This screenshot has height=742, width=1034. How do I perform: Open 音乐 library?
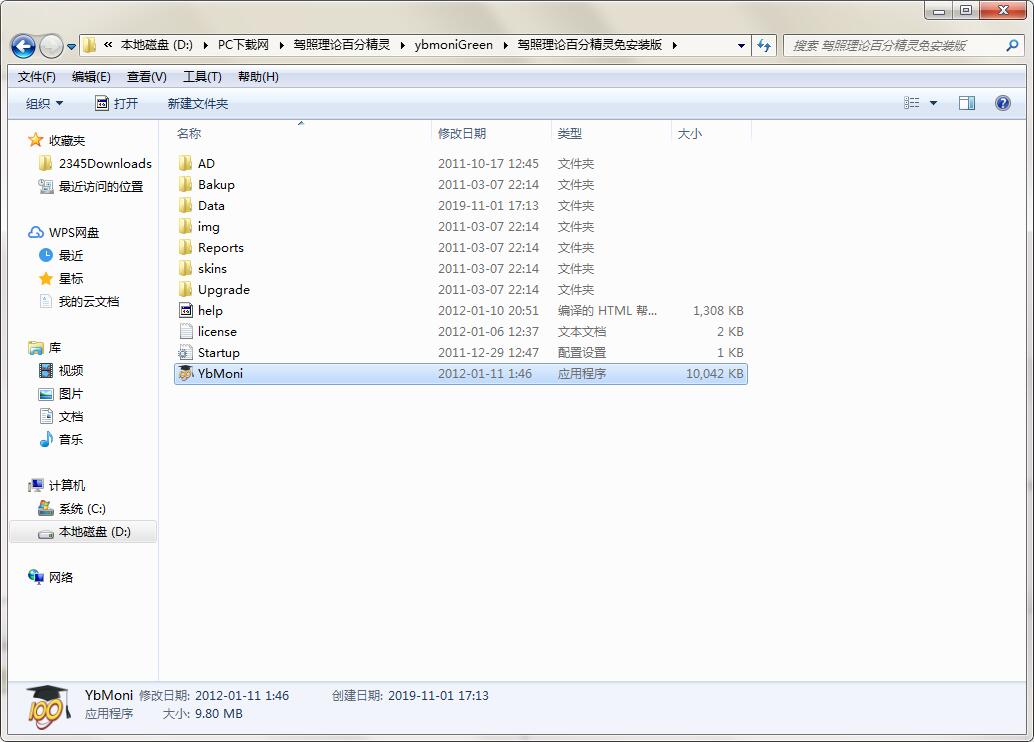(71, 439)
